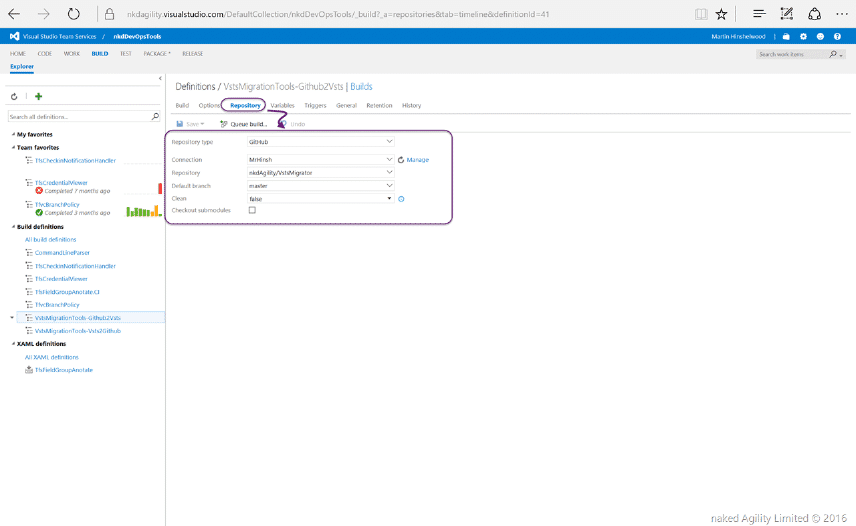Click the red failed status icon under TfsCredentialViewer

[x=39, y=191]
